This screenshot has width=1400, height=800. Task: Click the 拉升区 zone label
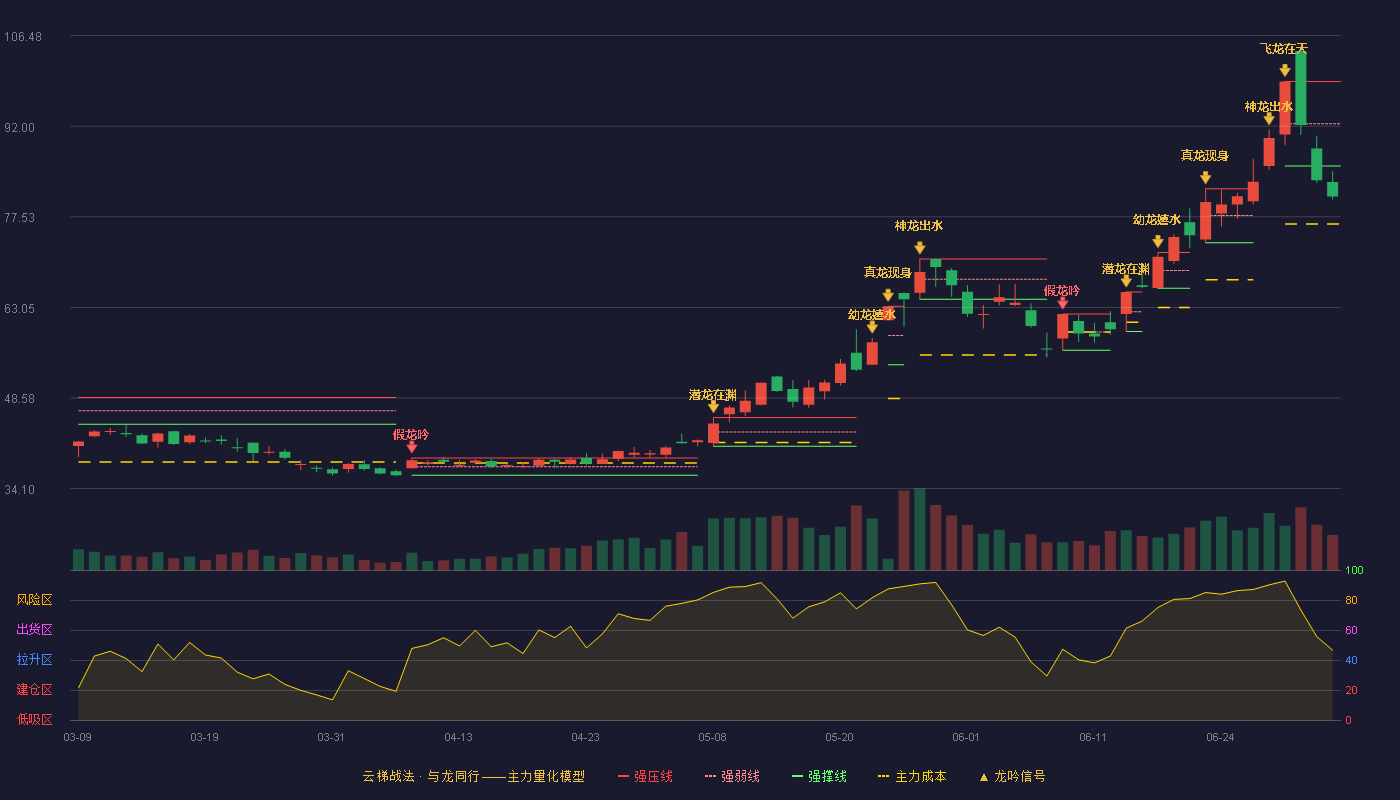pyautogui.click(x=34, y=660)
